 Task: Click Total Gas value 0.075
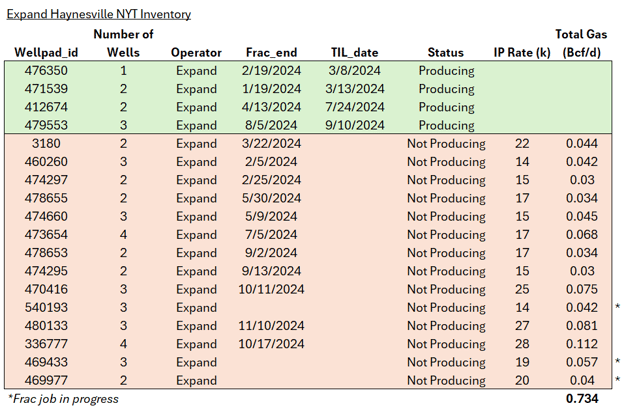[x=582, y=289]
